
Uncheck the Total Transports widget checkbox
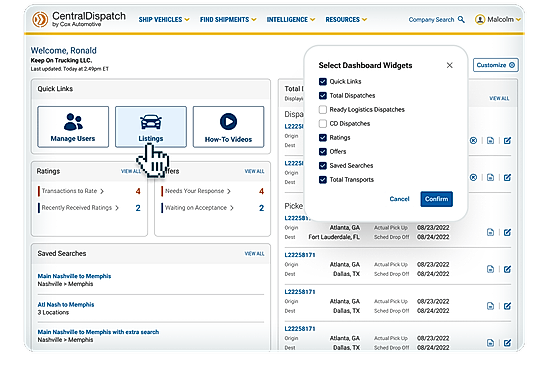click(323, 180)
